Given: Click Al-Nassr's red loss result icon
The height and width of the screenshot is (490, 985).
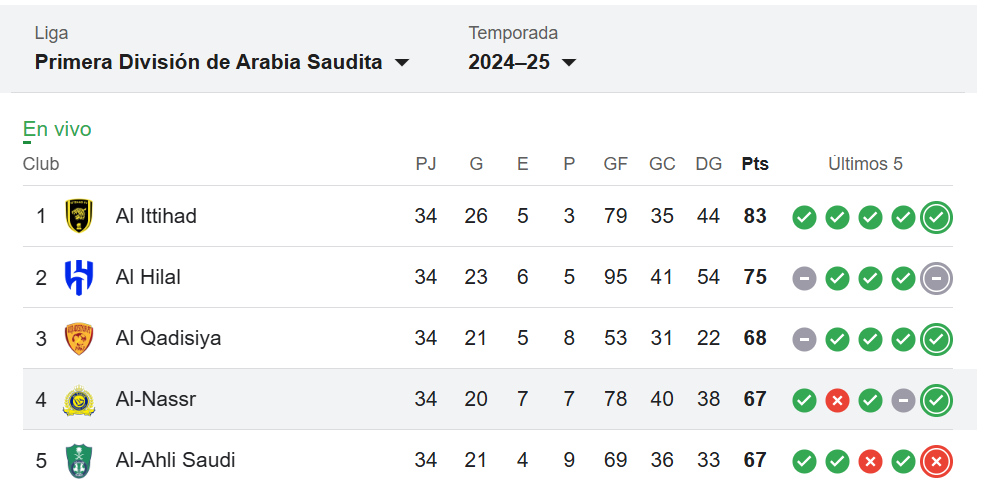Looking at the screenshot, I should (837, 401).
